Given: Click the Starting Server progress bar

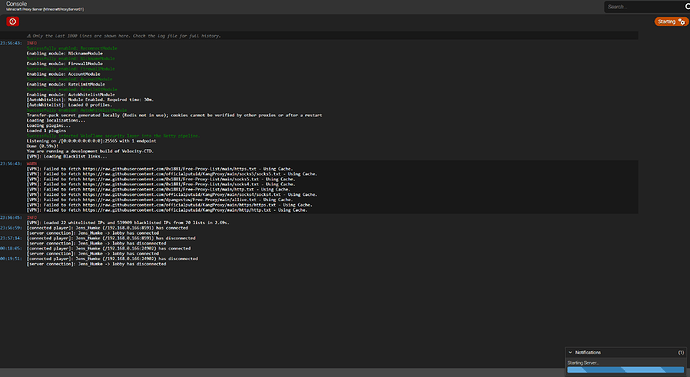Looking at the screenshot, I should (x=625, y=370).
